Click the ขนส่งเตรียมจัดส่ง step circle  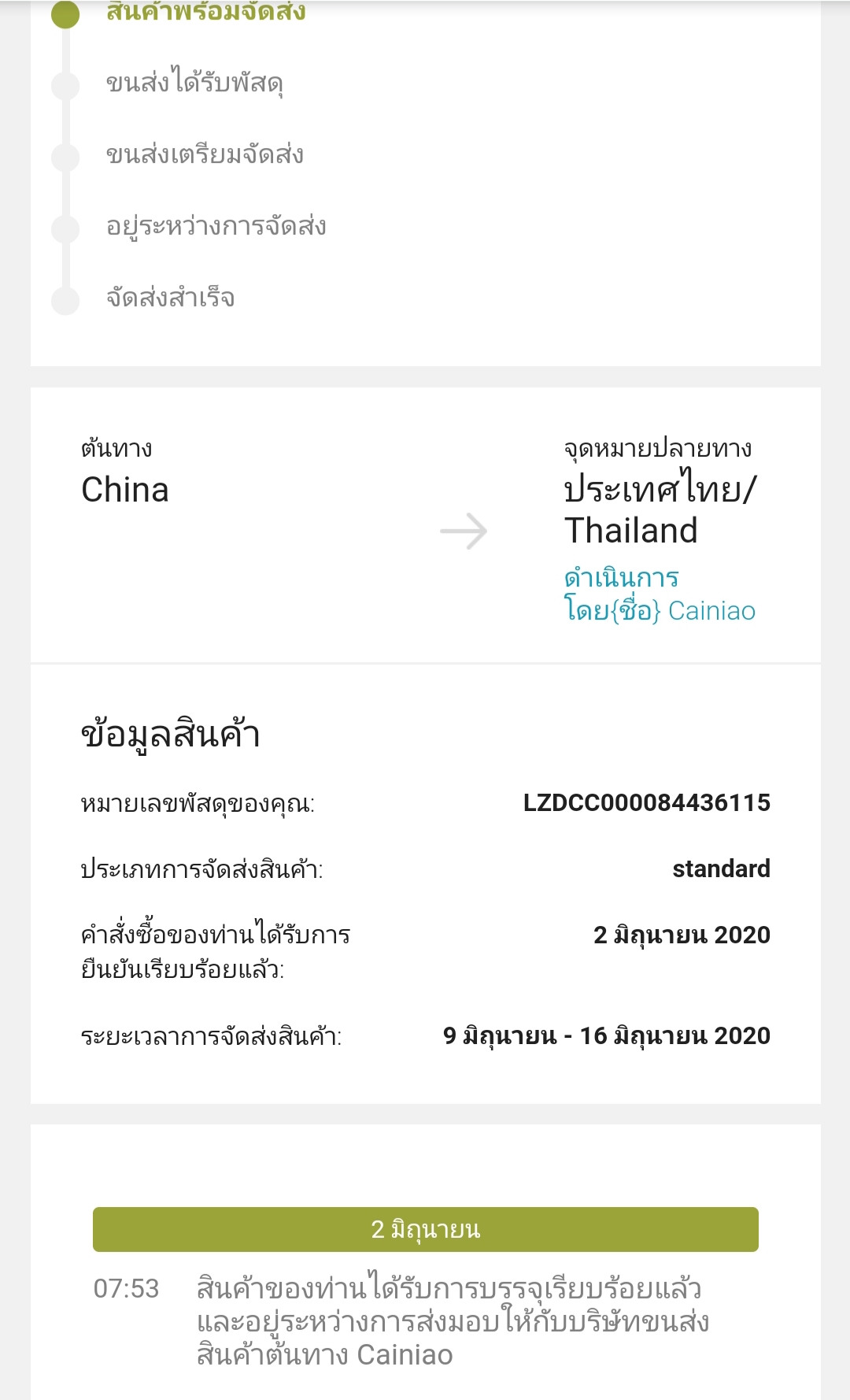coord(65,157)
